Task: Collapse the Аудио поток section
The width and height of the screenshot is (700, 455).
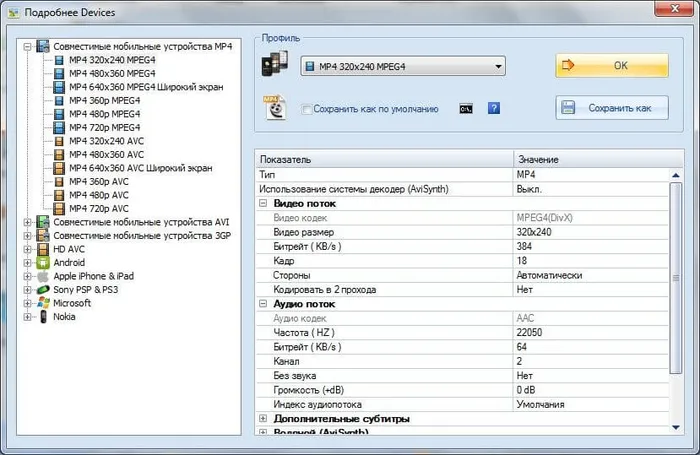Action: tap(263, 304)
